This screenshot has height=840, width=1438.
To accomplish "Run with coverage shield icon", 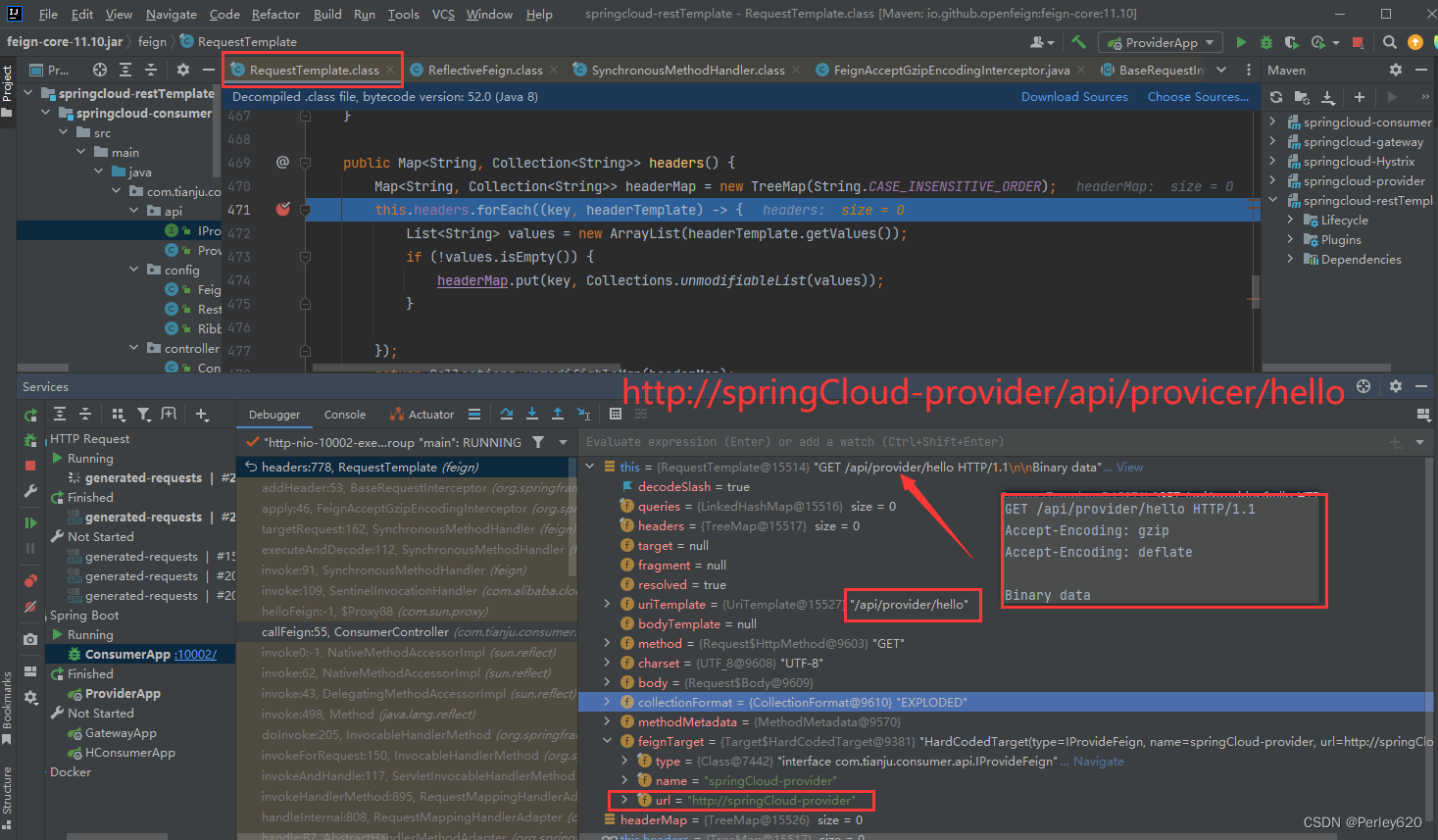I will (1291, 42).
